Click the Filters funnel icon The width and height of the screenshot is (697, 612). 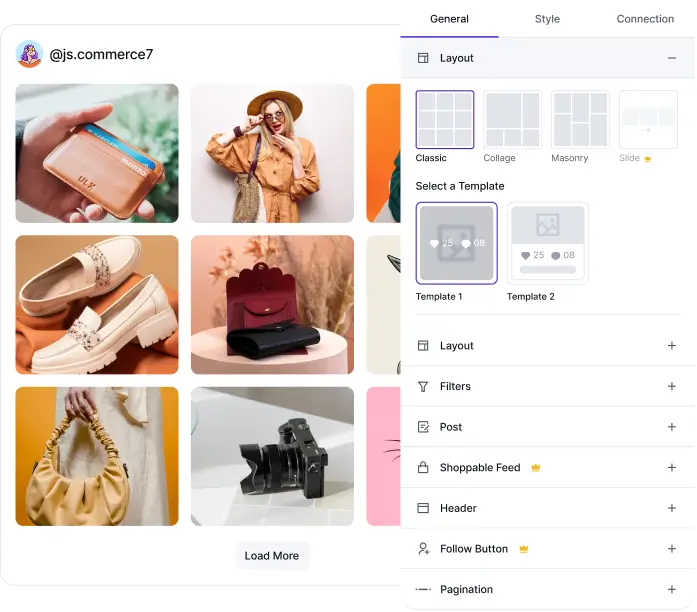(423, 386)
